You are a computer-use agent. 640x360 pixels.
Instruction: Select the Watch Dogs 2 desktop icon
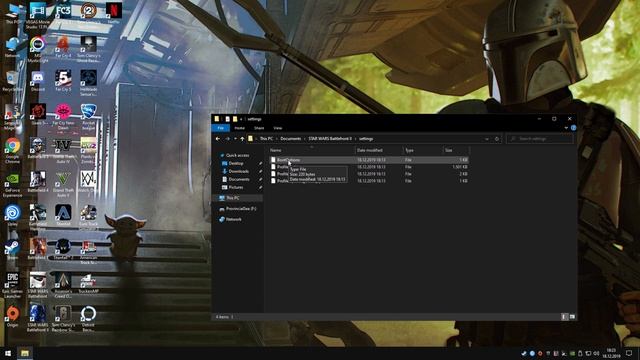pyautogui.click(x=88, y=184)
